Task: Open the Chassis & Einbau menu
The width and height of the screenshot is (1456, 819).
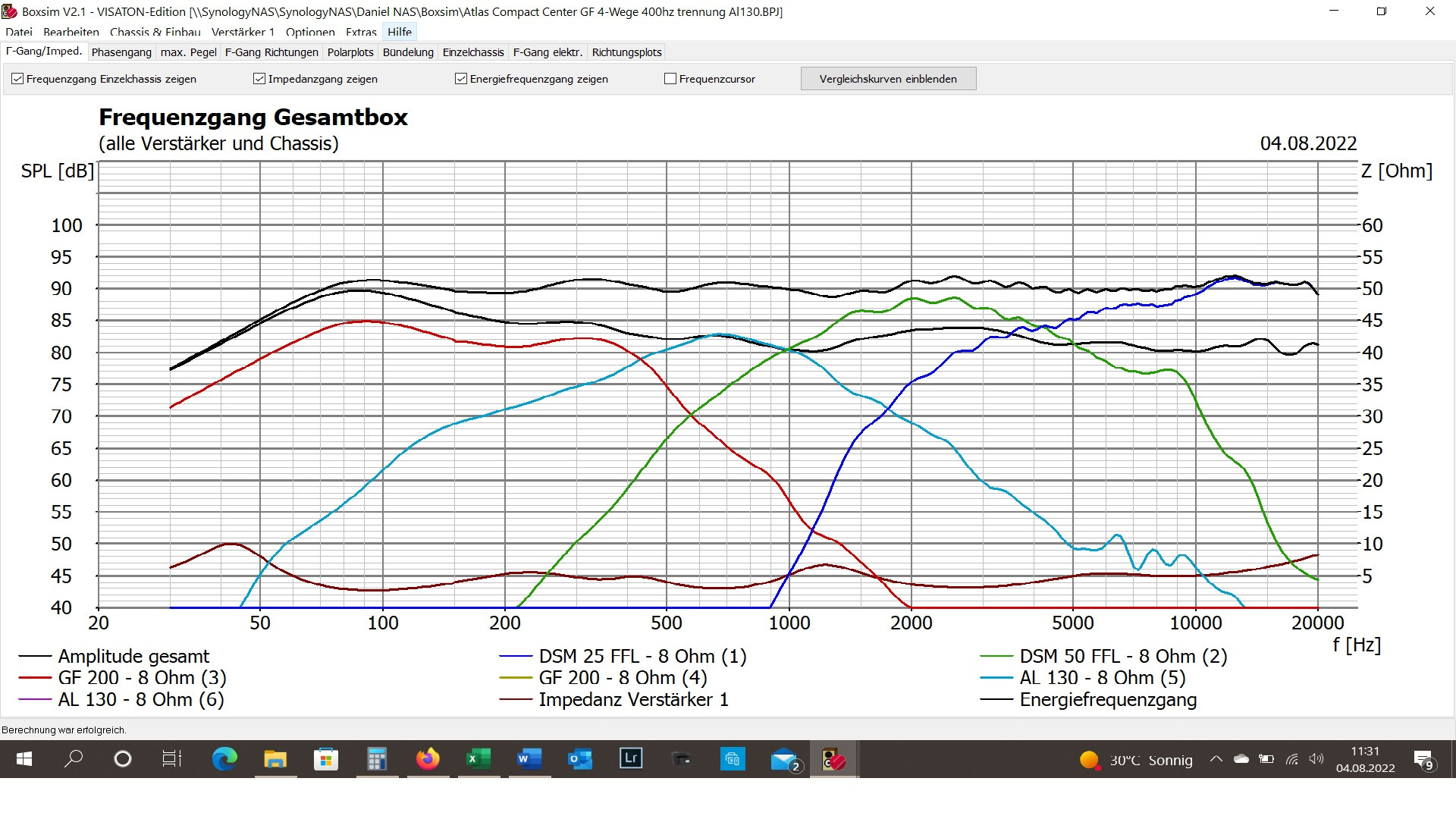Action: (155, 32)
